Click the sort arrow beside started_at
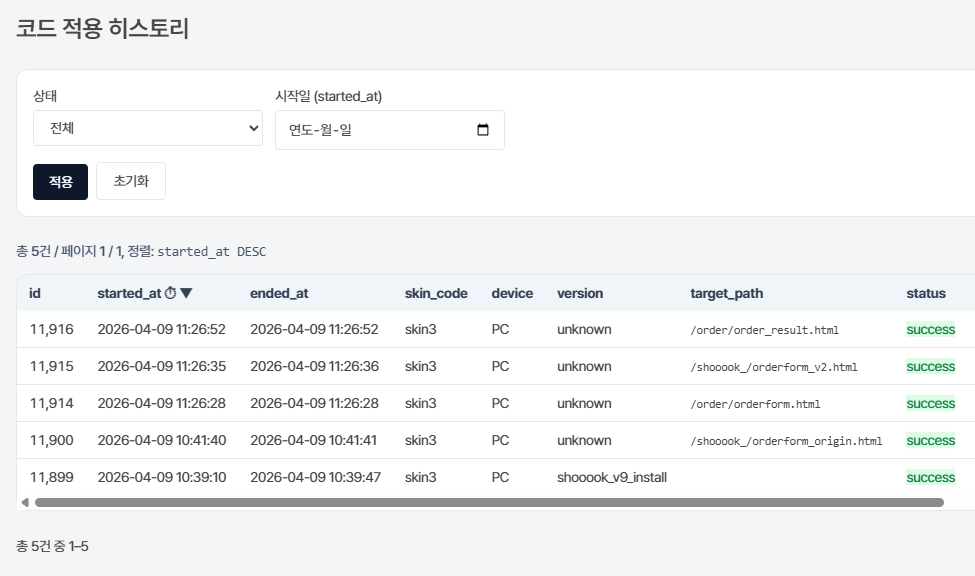This screenshot has height=576, width=975. point(186,293)
